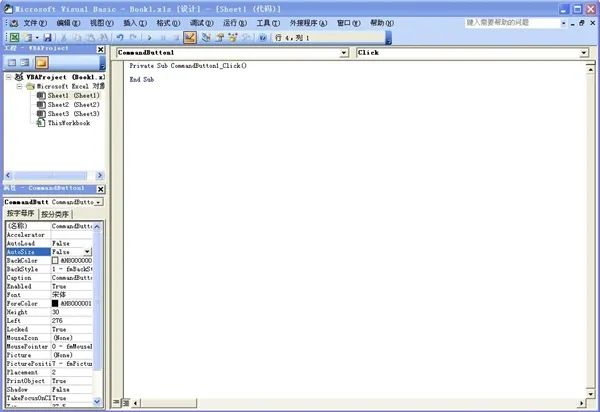Open Project Explorer from the toolbar
This screenshot has width=600, height=412.
207,37
